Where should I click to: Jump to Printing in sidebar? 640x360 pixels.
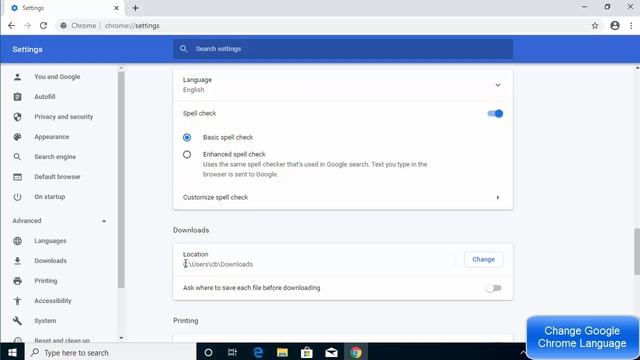click(46, 281)
